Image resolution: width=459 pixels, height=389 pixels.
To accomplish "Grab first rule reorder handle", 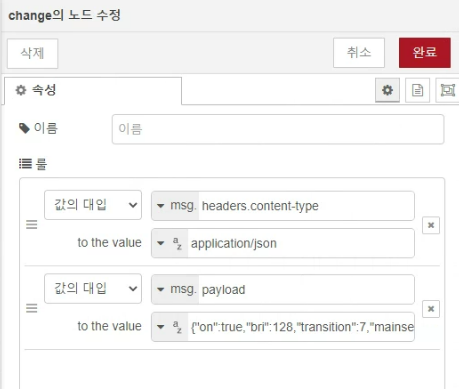I will [32, 225].
